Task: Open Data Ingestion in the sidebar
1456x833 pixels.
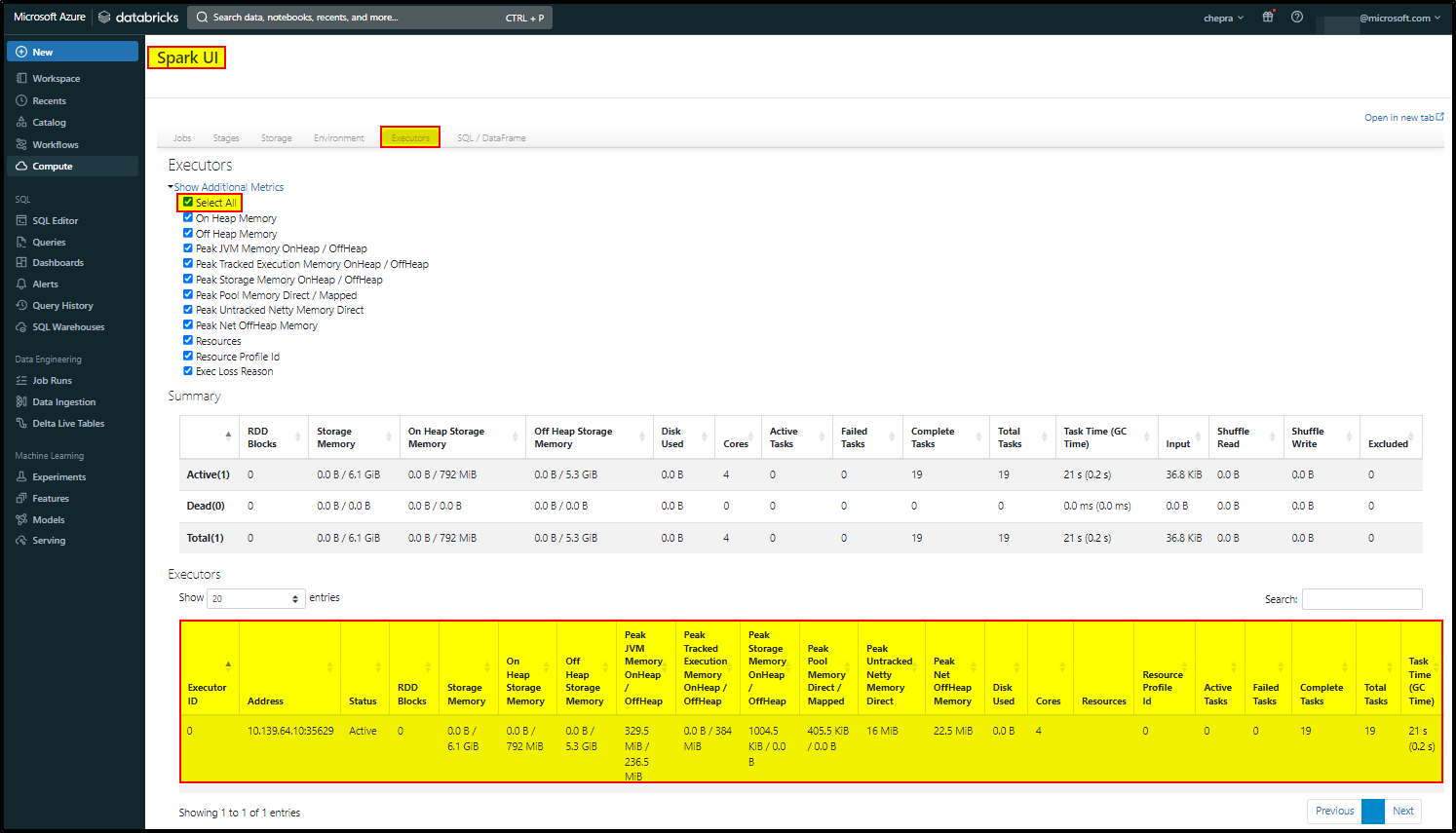Action: [x=72, y=402]
